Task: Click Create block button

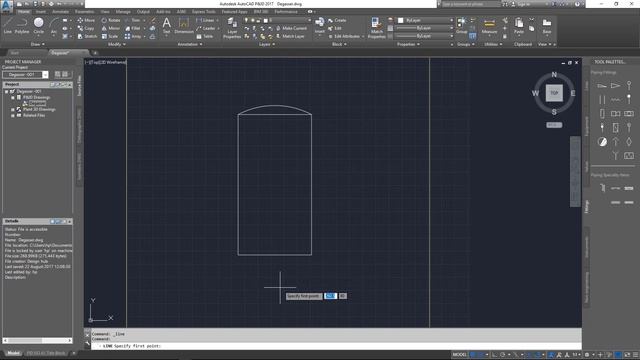Action: coord(337,20)
